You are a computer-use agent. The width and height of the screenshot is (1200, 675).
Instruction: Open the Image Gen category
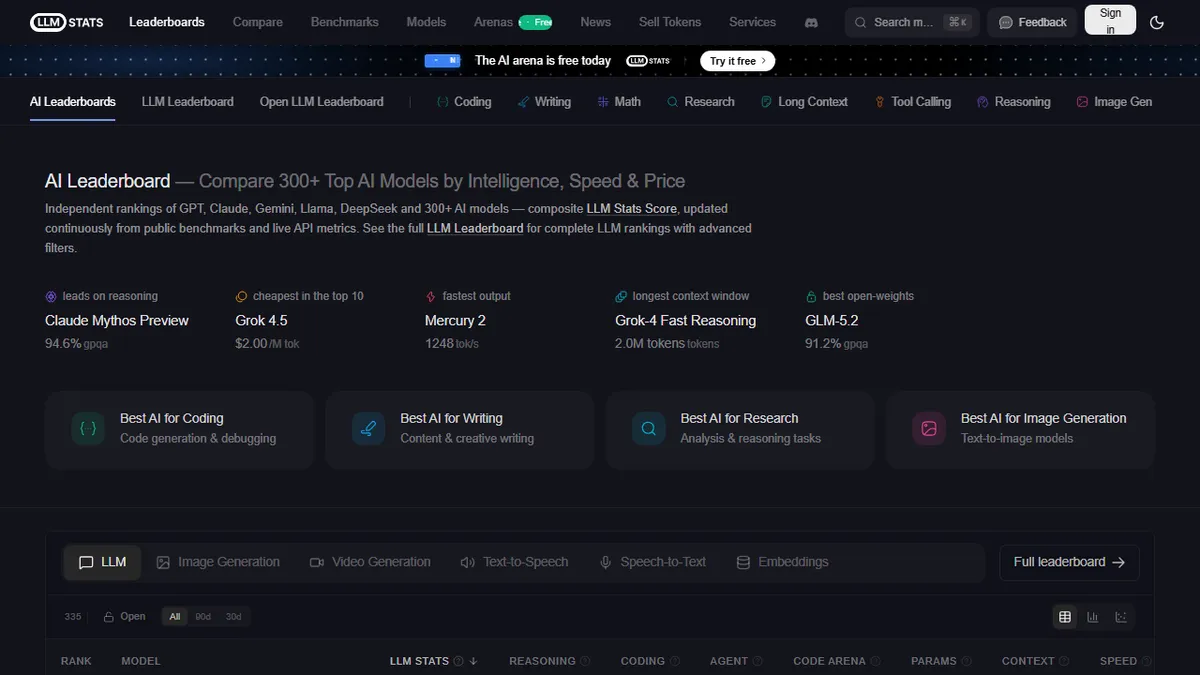tap(1114, 102)
